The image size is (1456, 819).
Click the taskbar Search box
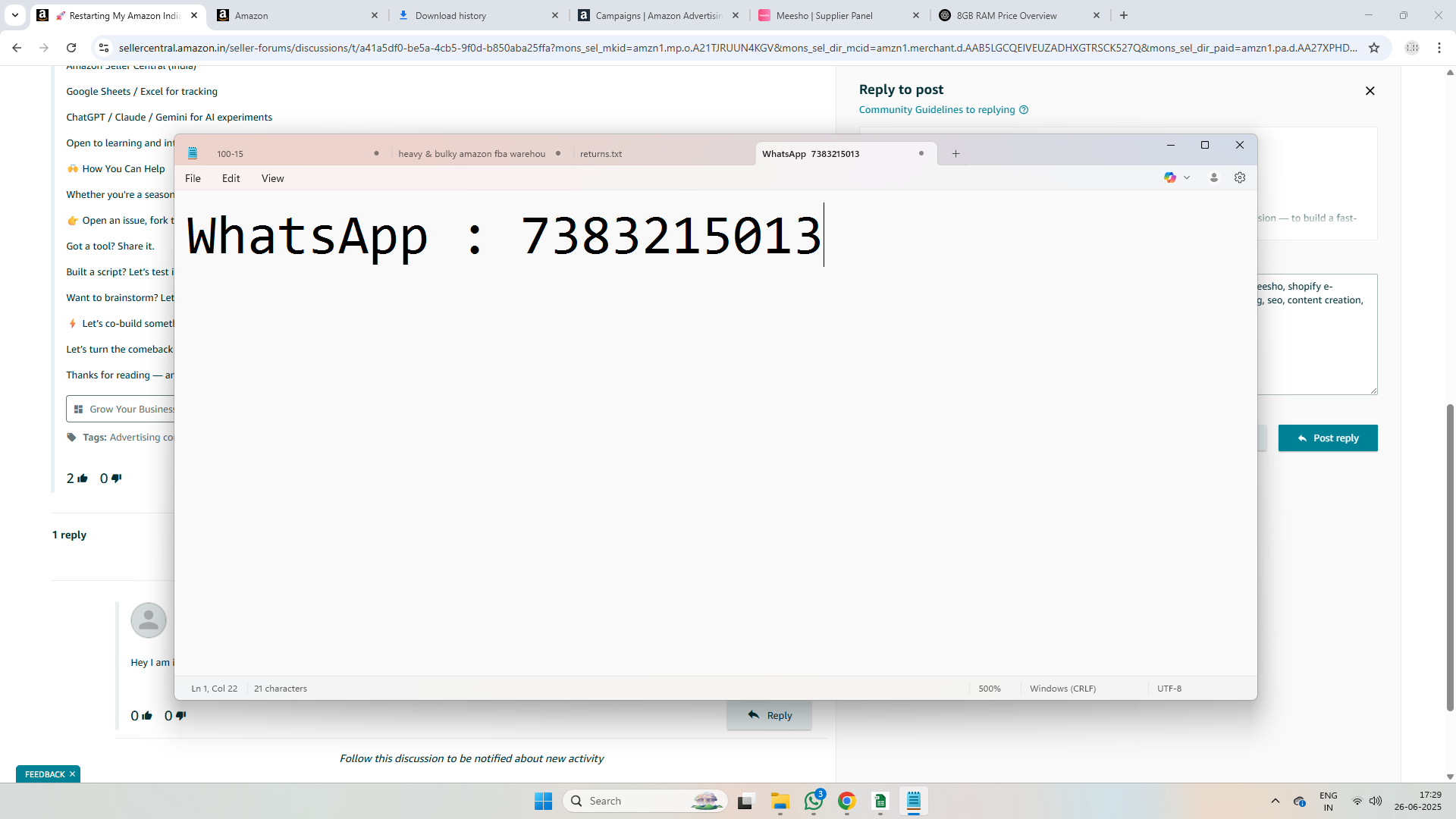pos(645,801)
